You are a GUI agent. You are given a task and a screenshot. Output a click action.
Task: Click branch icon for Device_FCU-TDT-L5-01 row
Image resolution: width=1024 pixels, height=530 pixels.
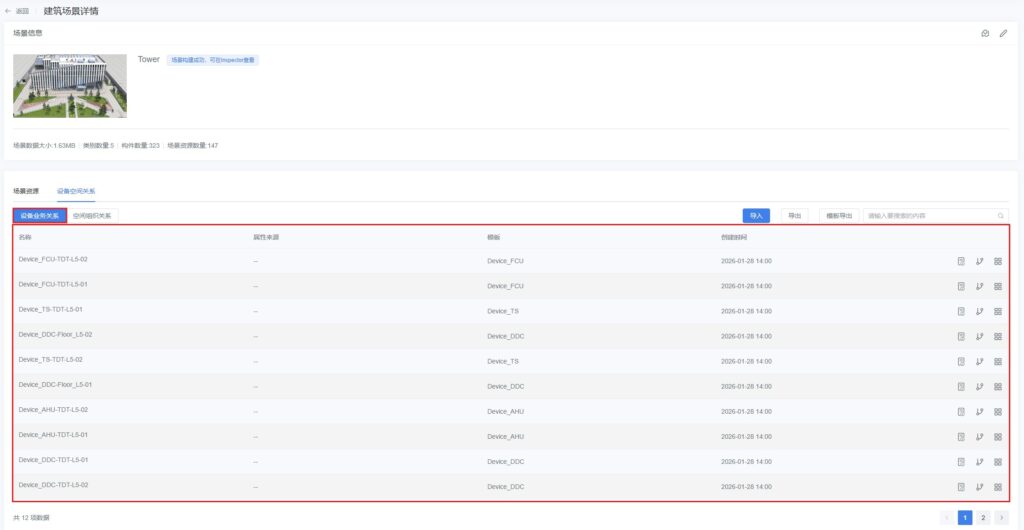(x=980, y=287)
